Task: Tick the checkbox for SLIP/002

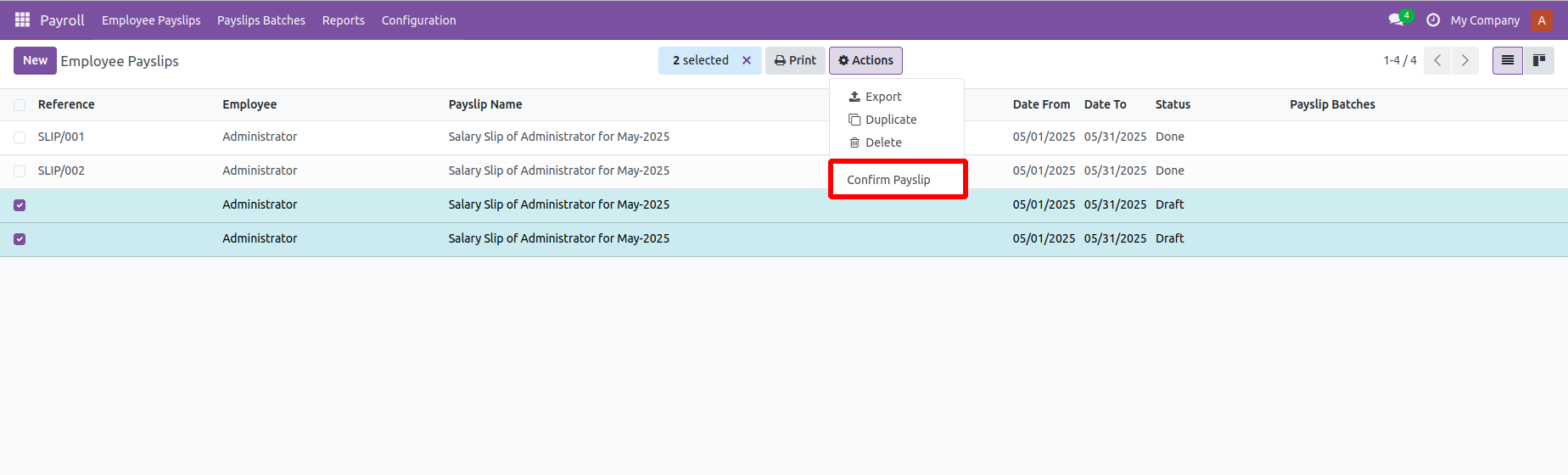Action: (20, 171)
